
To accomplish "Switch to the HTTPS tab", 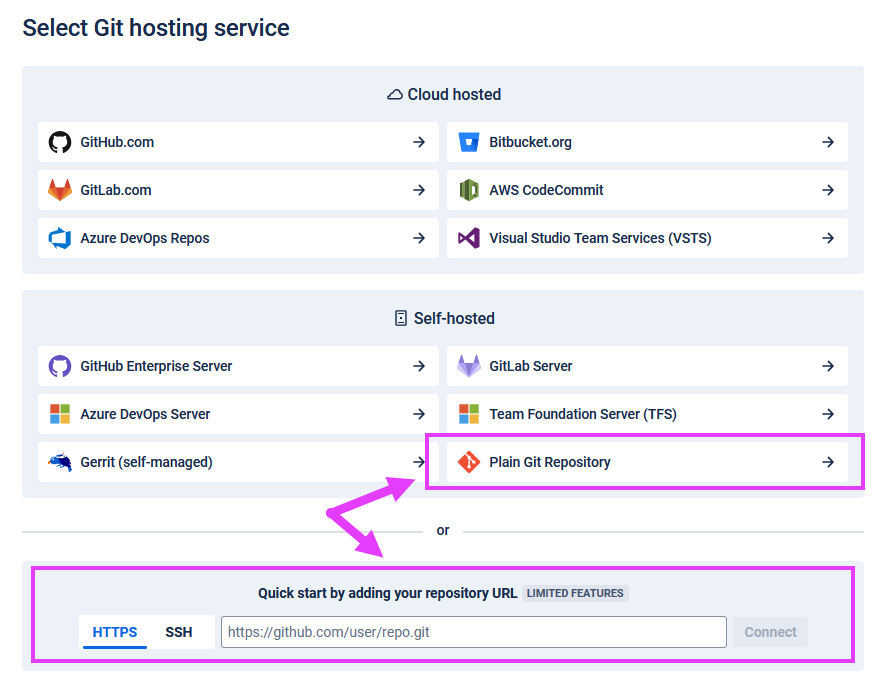I will (115, 632).
